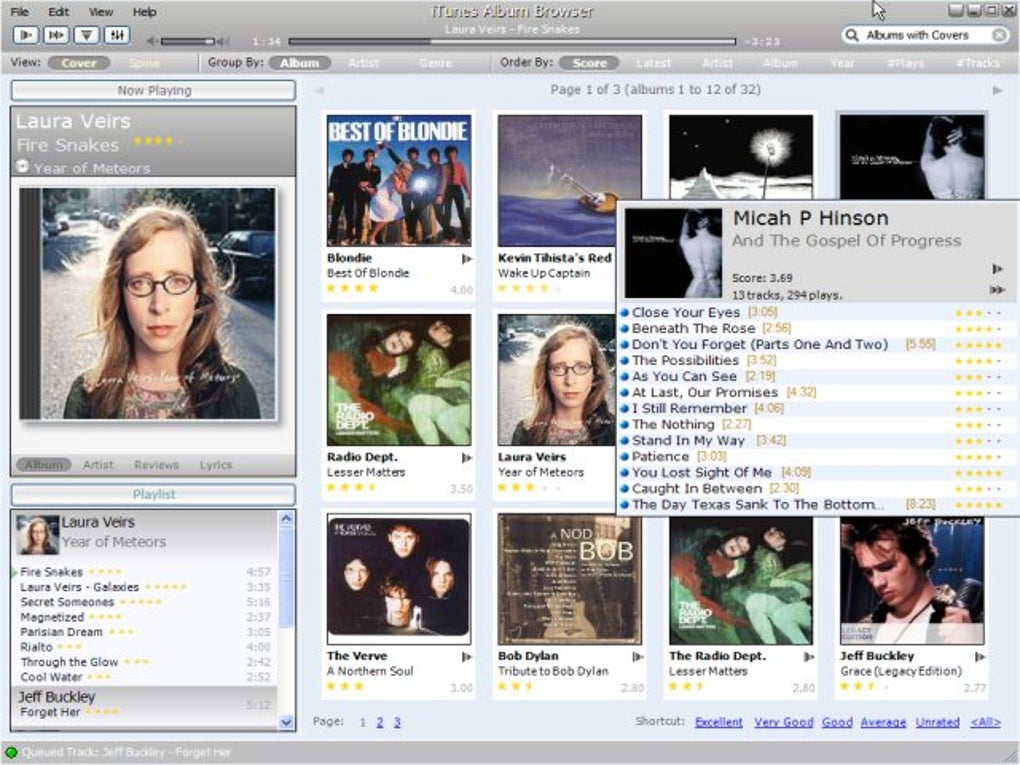Open the File menu

[x=20, y=12]
